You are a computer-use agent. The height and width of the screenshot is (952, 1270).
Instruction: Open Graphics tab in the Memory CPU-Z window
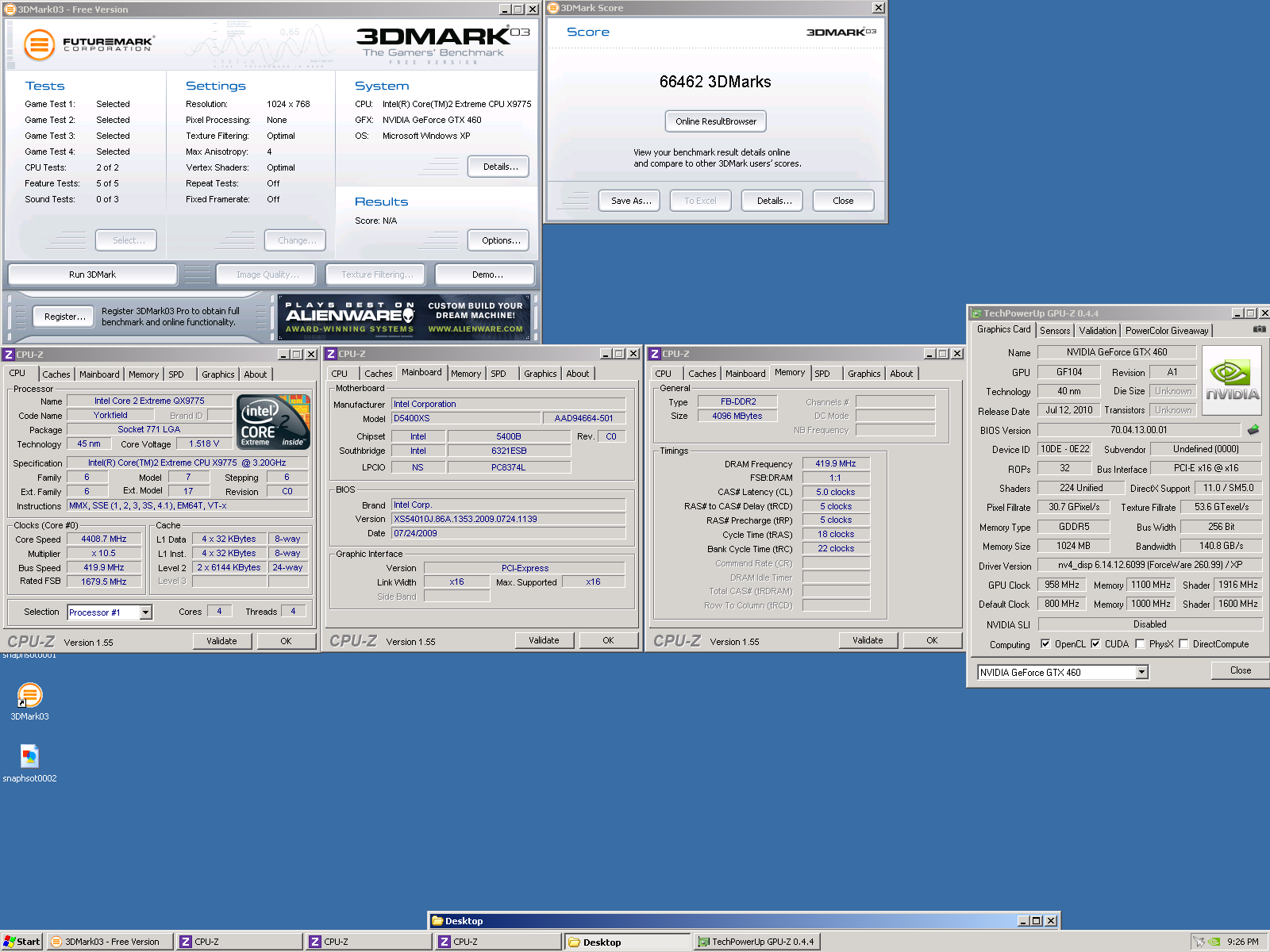pyautogui.click(x=864, y=374)
